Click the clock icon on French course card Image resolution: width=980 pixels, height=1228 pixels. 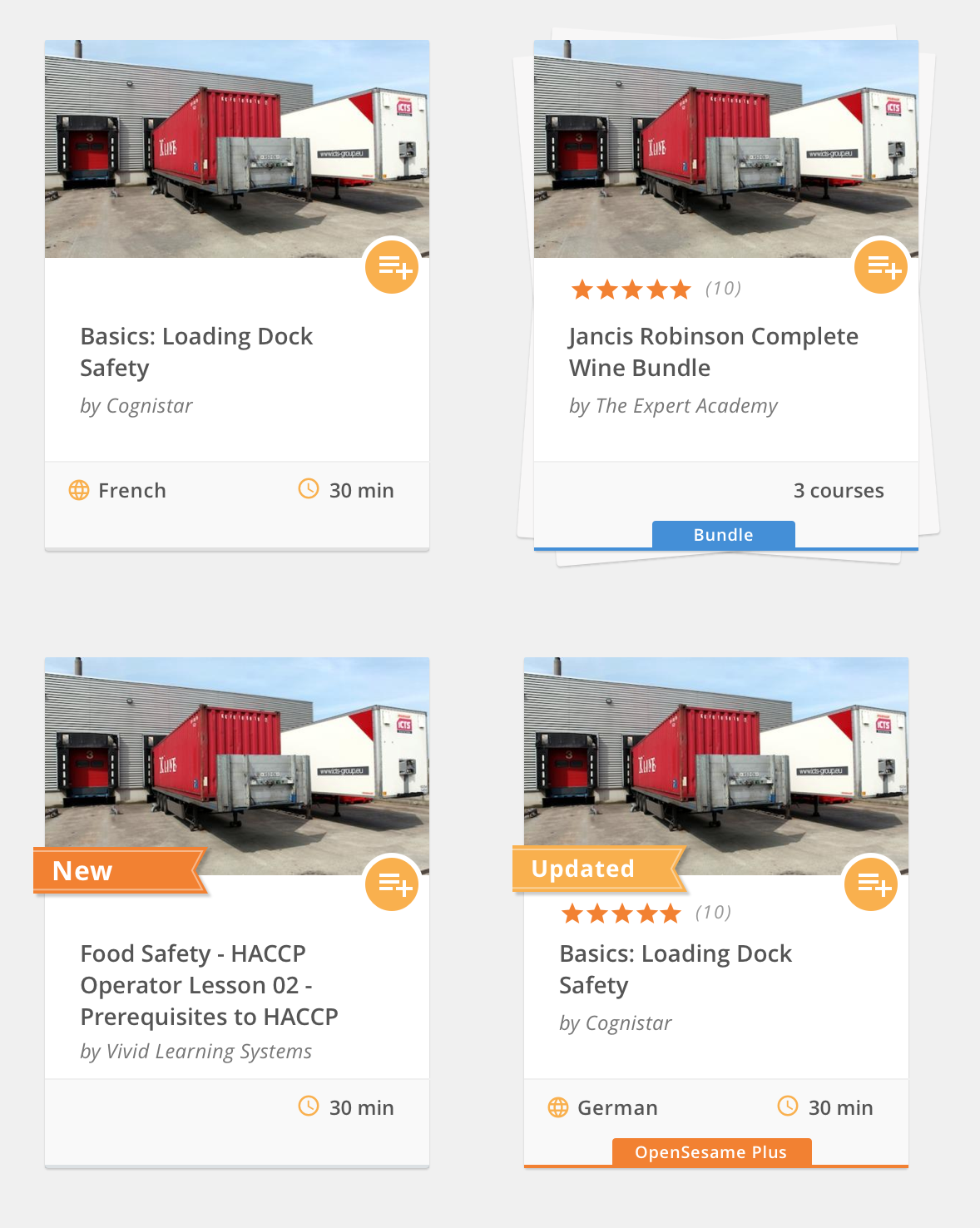coord(309,489)
